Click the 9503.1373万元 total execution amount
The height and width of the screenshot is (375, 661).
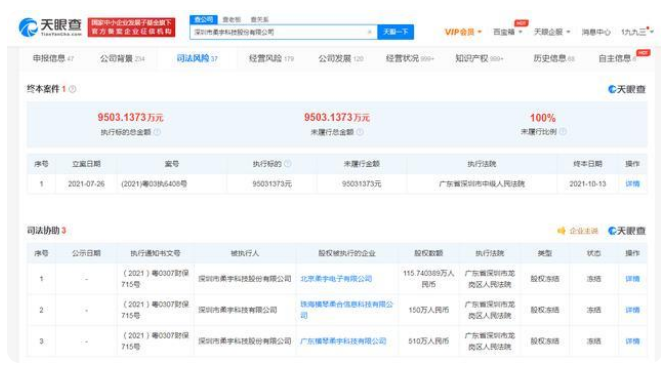(130, 118)
